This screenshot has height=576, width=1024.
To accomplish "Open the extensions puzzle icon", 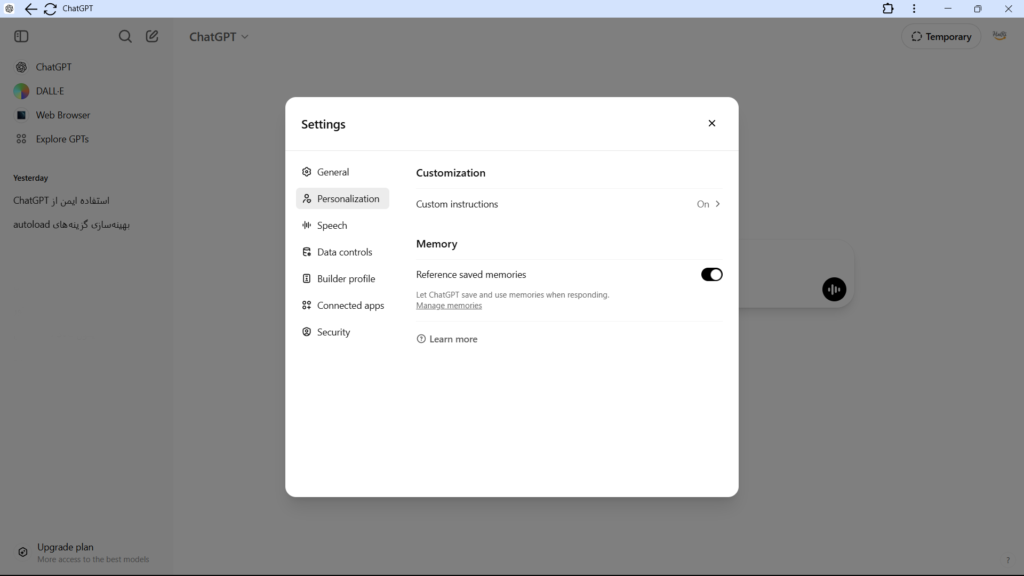I will click(888, 8).
